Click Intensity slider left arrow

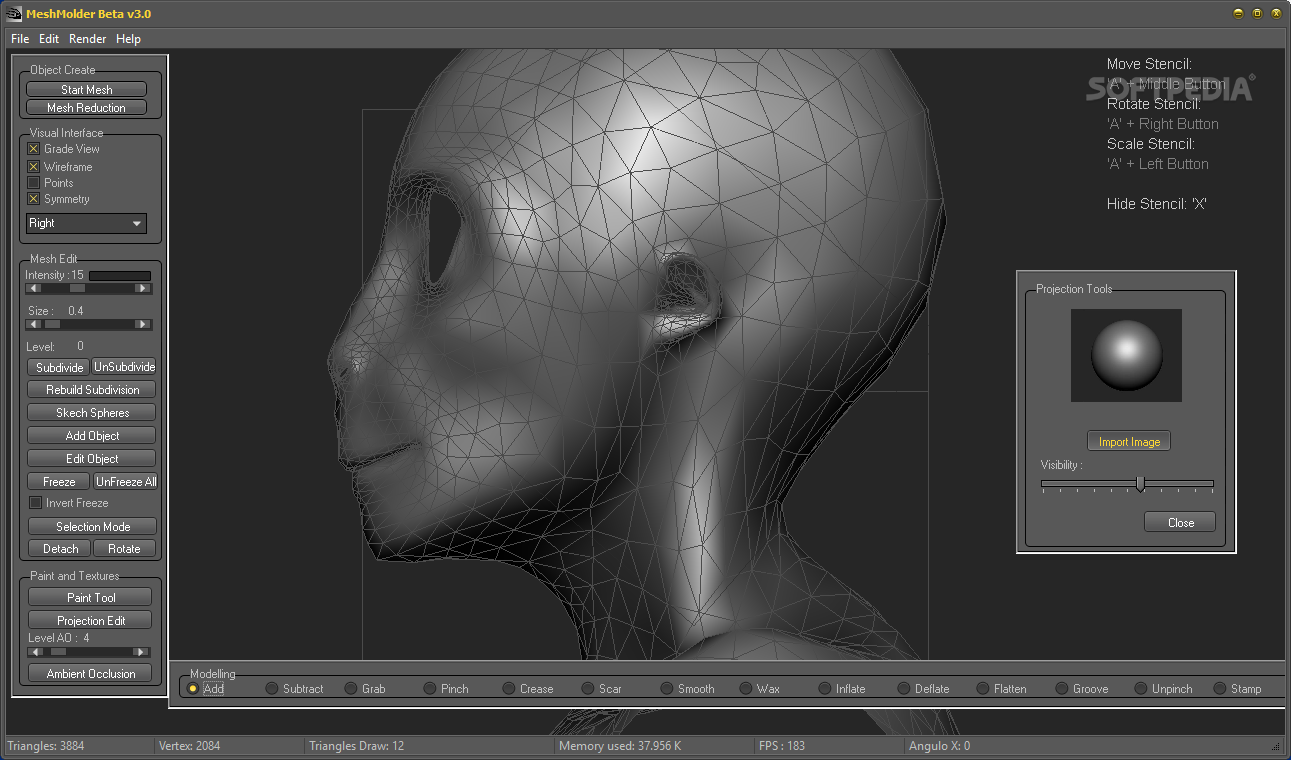pyautogui.click(x=33, y=288)
